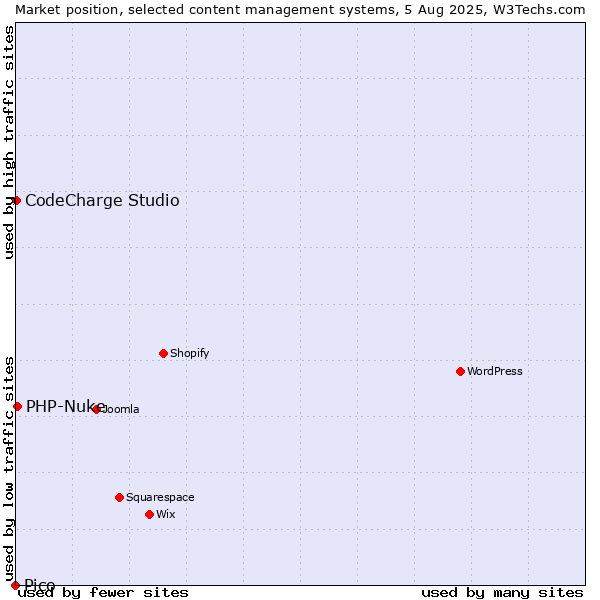Click the 'Shopify' label text

pos(189,353)
